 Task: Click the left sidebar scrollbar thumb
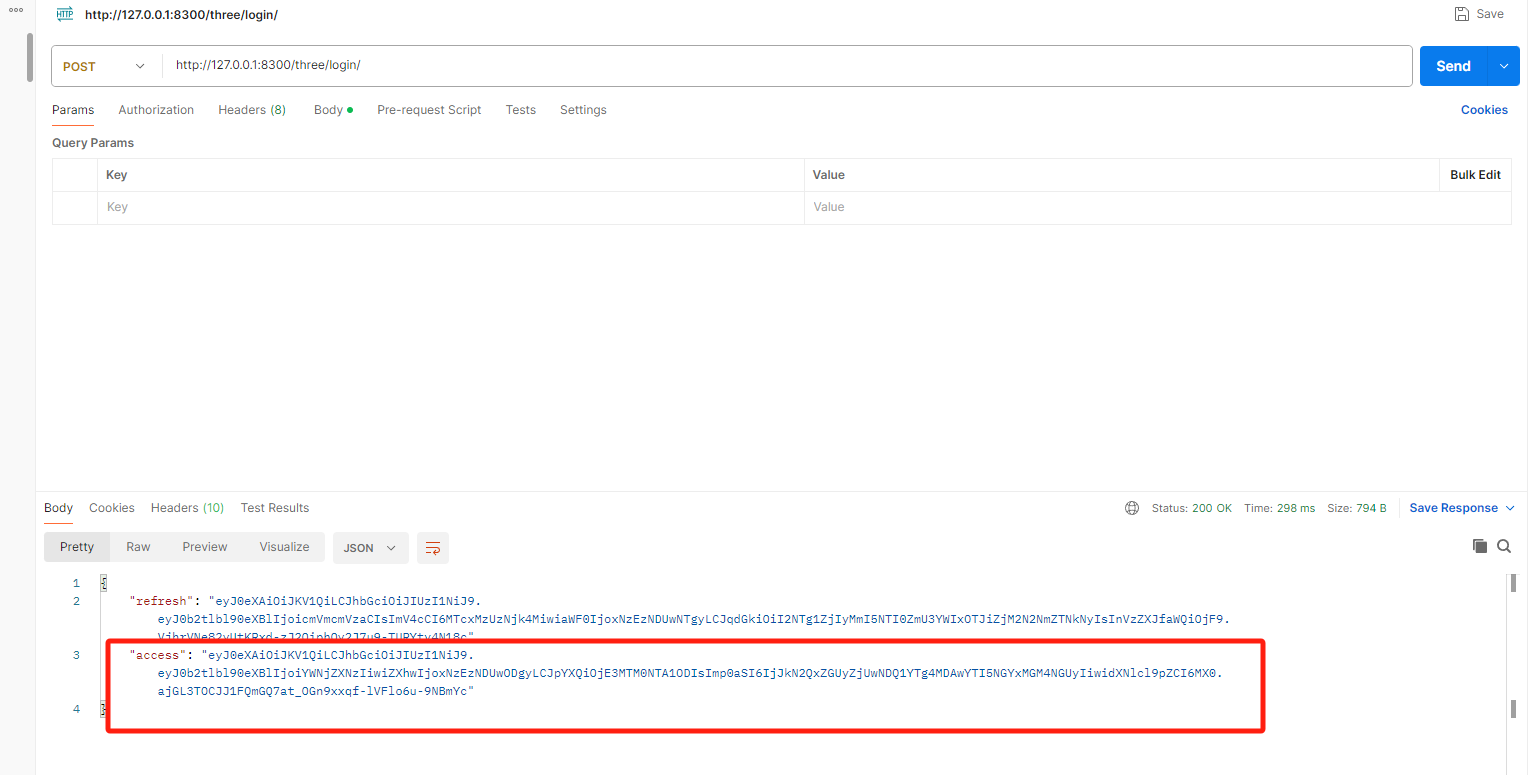tap(30, 58)
